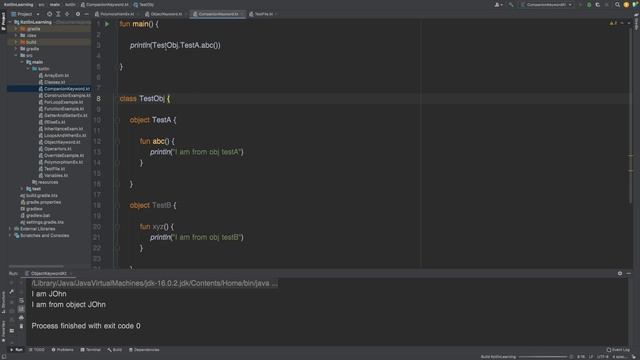The height and width of the screenshot is (360, 640).
Task: Switch to PolymorphismEx.kt editor tab
Action: 117,14
